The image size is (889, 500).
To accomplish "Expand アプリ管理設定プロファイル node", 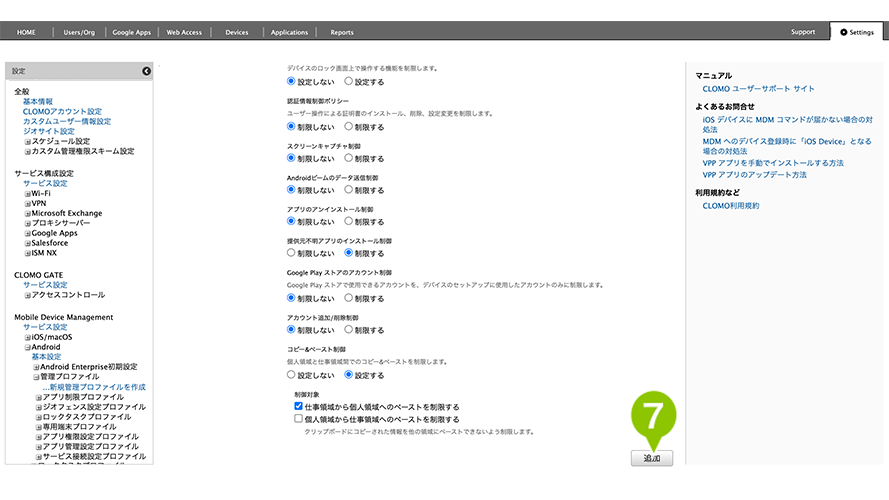I will click(x=39, y=447).
